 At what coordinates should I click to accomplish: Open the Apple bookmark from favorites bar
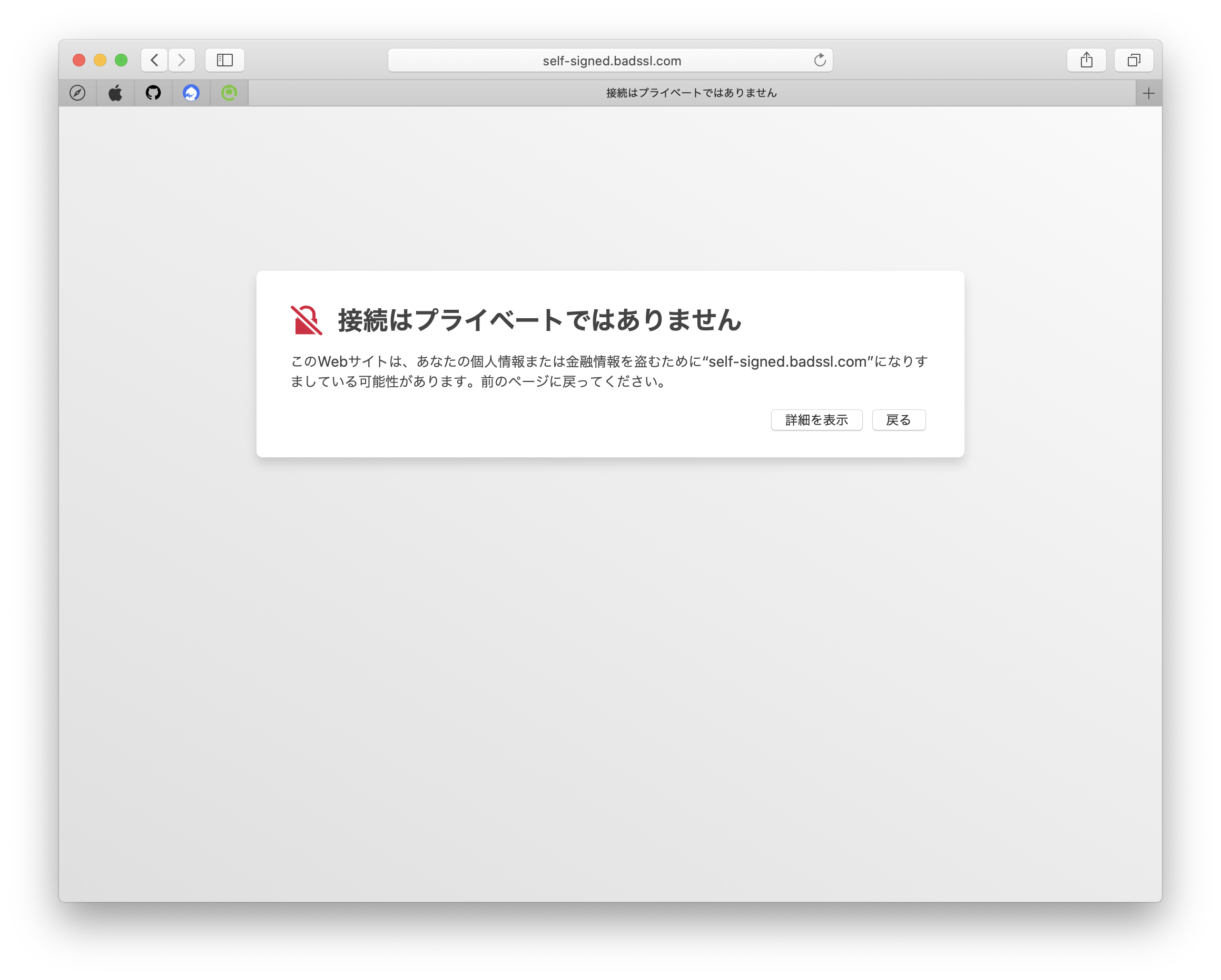[x=115, y=92]
